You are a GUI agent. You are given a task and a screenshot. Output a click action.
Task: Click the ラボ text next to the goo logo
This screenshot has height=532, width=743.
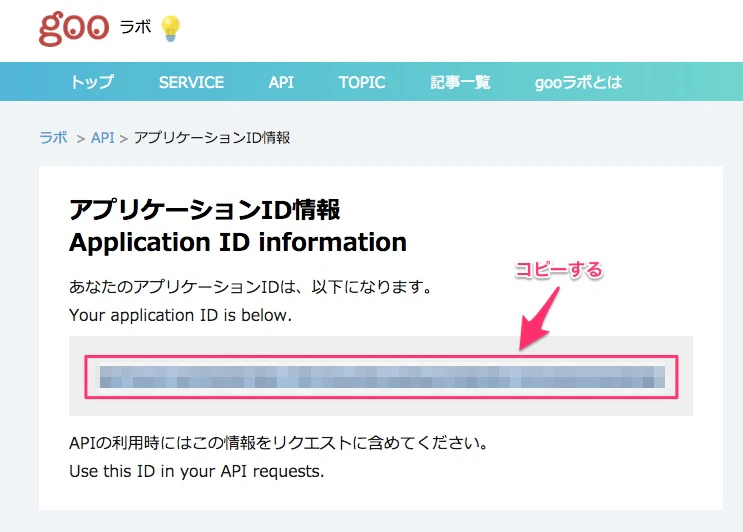point(136,27)
